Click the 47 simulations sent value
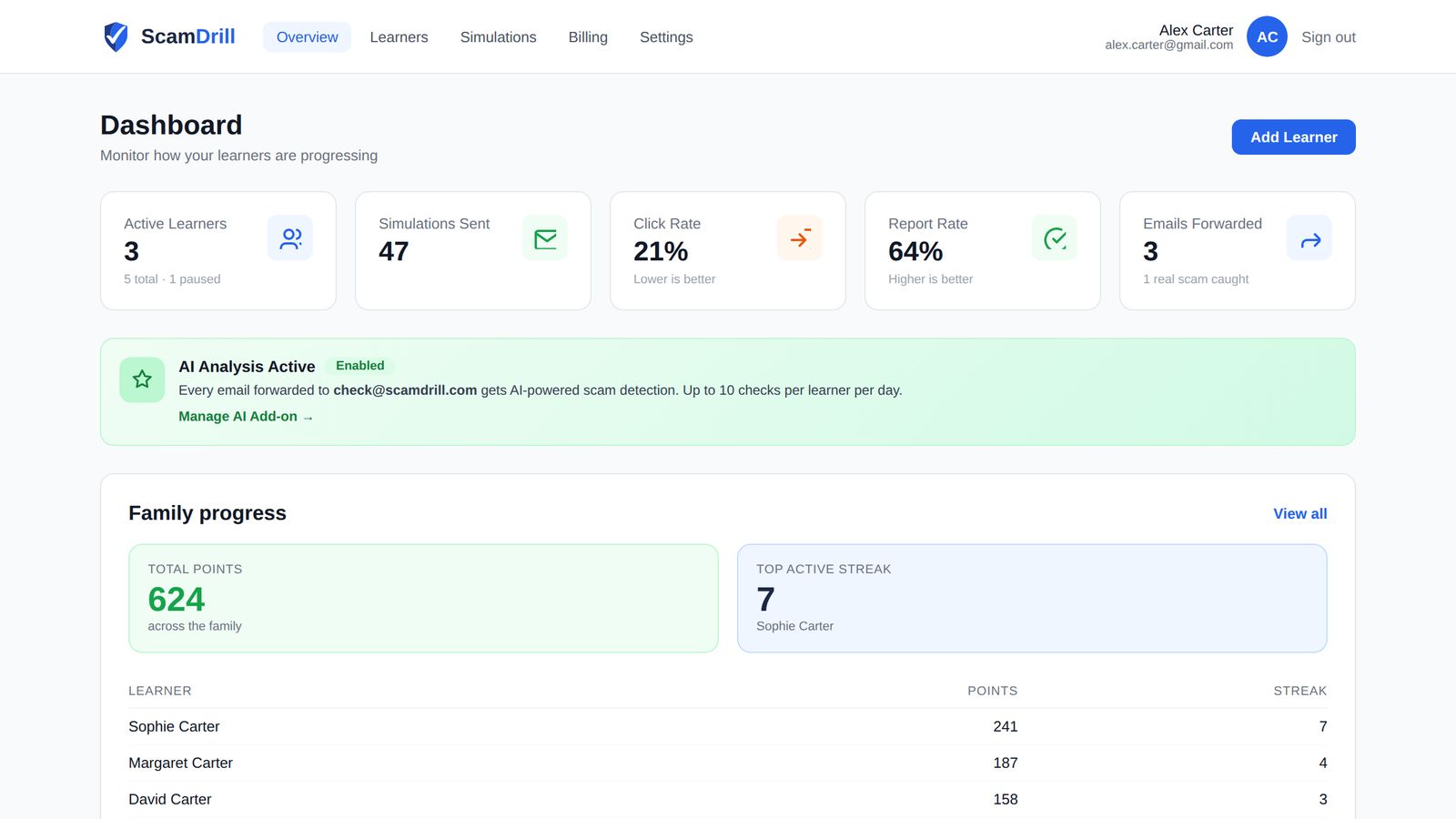The height and width of the screenshot is (819, 1456). tap(394, 251)
